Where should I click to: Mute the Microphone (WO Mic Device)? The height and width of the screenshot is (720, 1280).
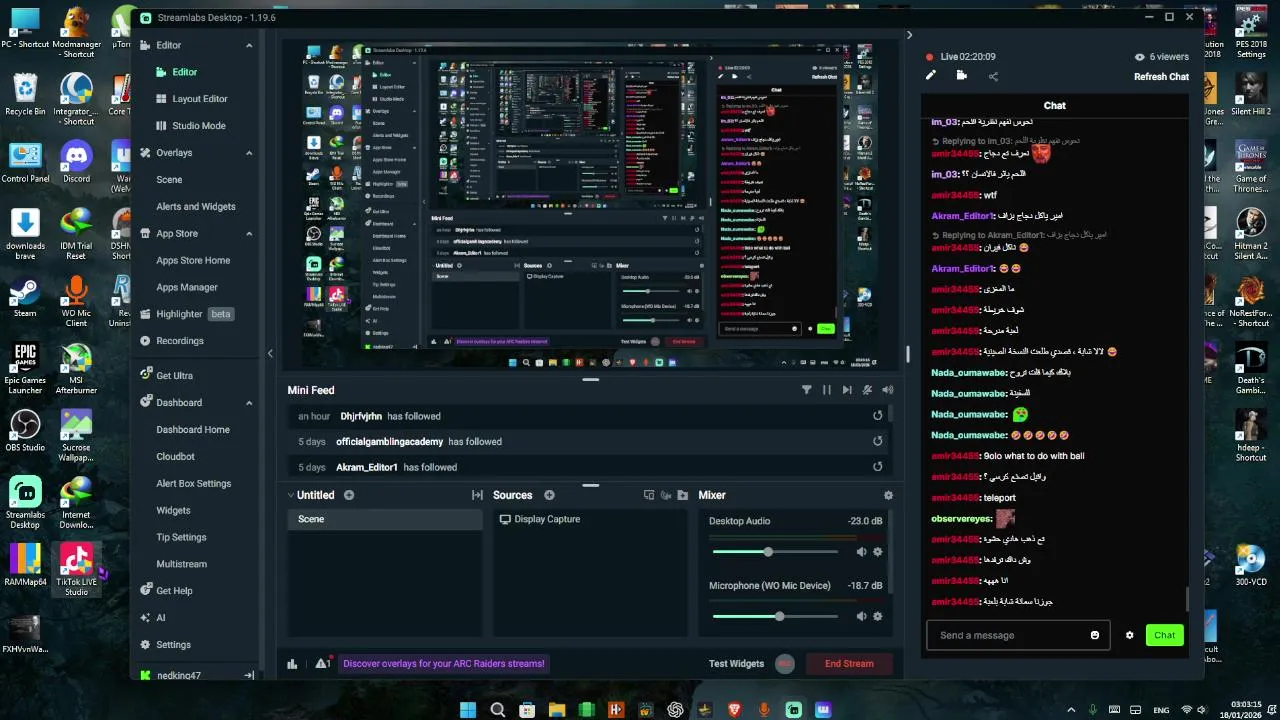coord(861,616)
